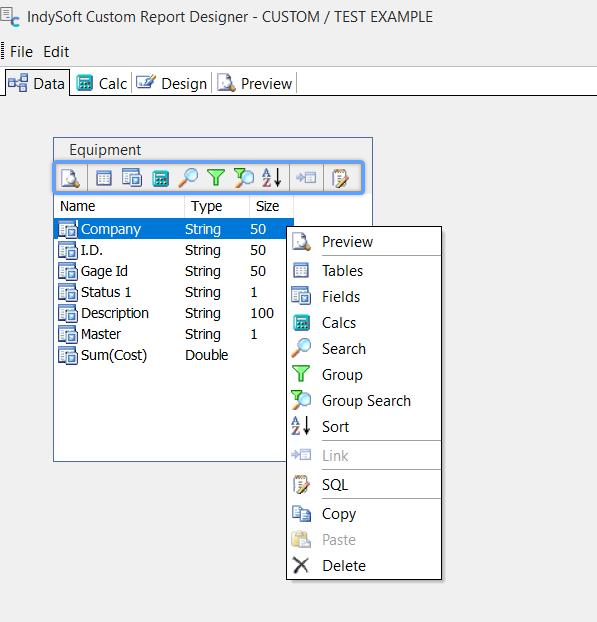
Task: Switch to the Preview tab
Action: pos(255,83)
